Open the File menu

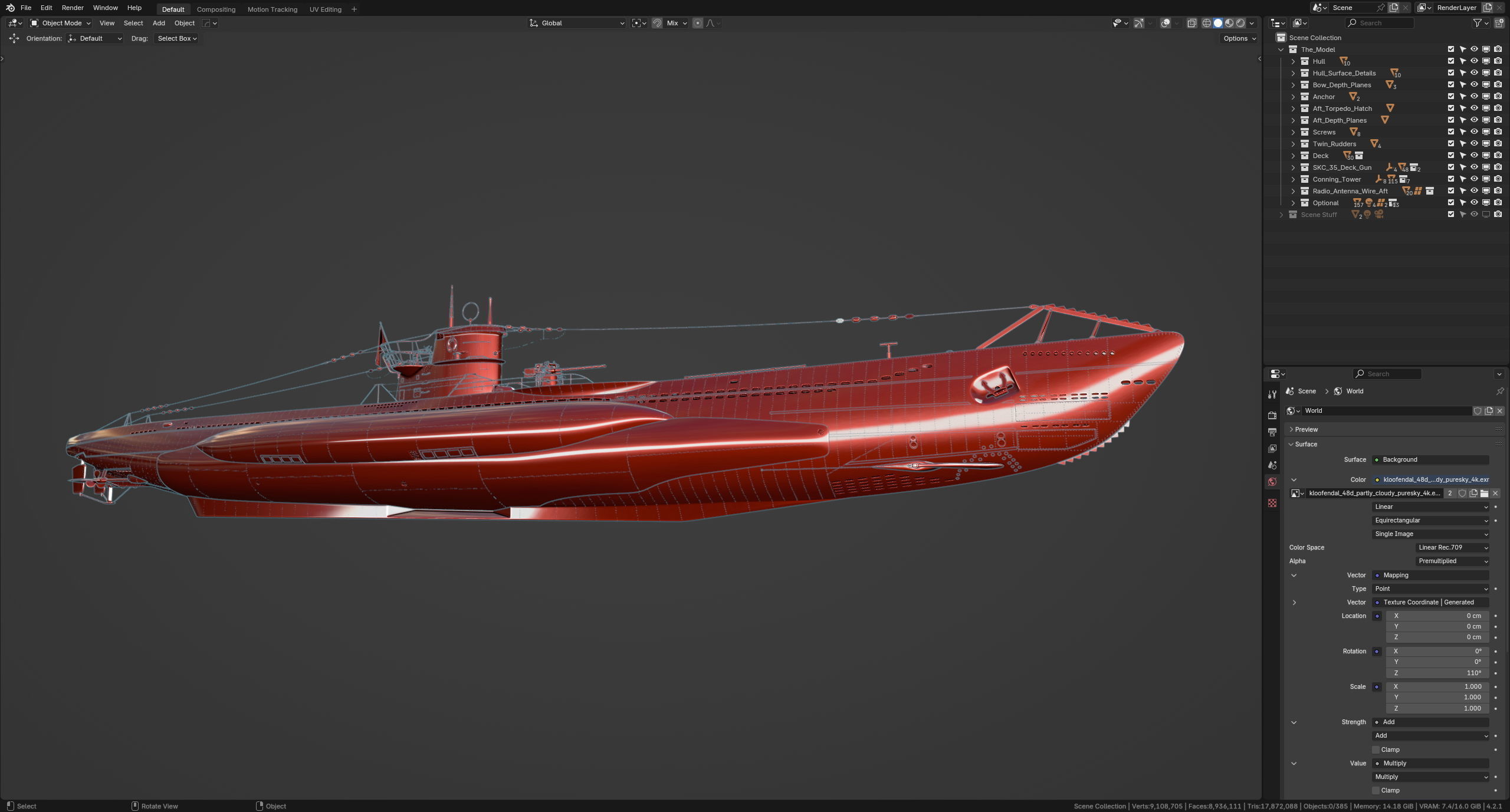26,8
